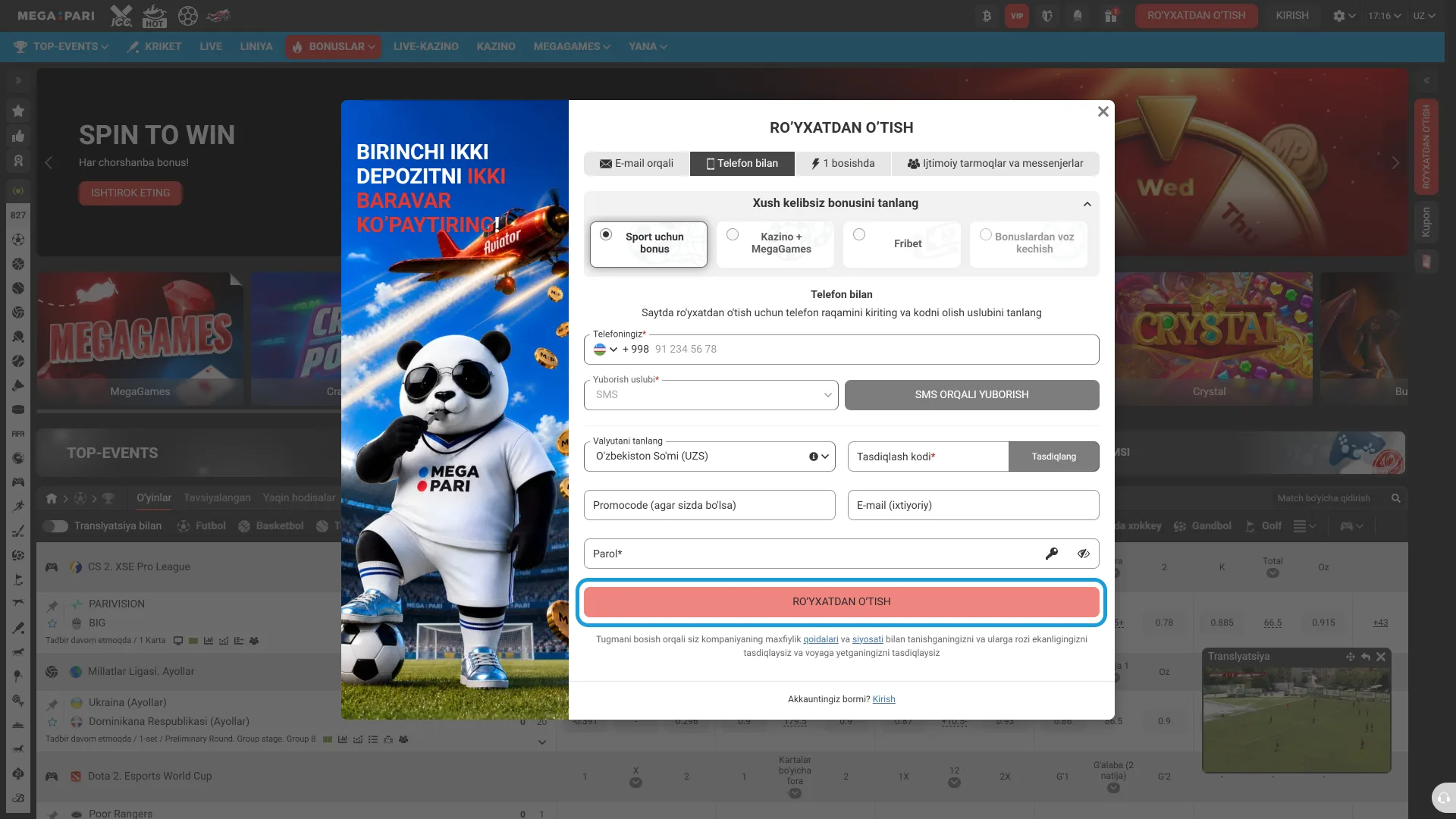The width and height of the screenshot is (1456, 819).
Task: Toggle the Translyatsiya bilan switch
Action: point(55,526)
